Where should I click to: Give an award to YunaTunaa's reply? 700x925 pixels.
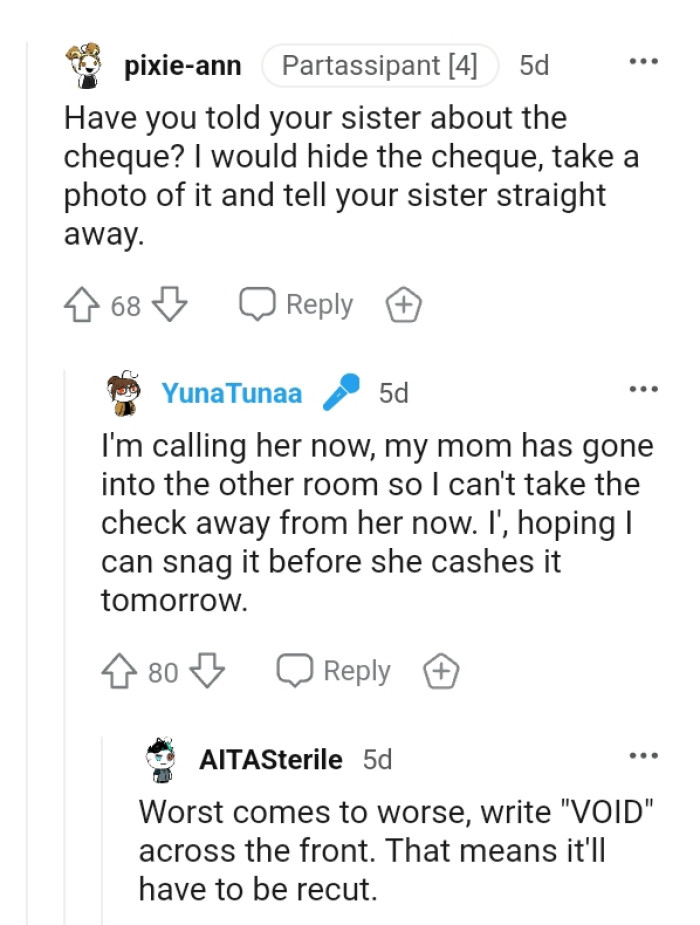tap(441, 671)
